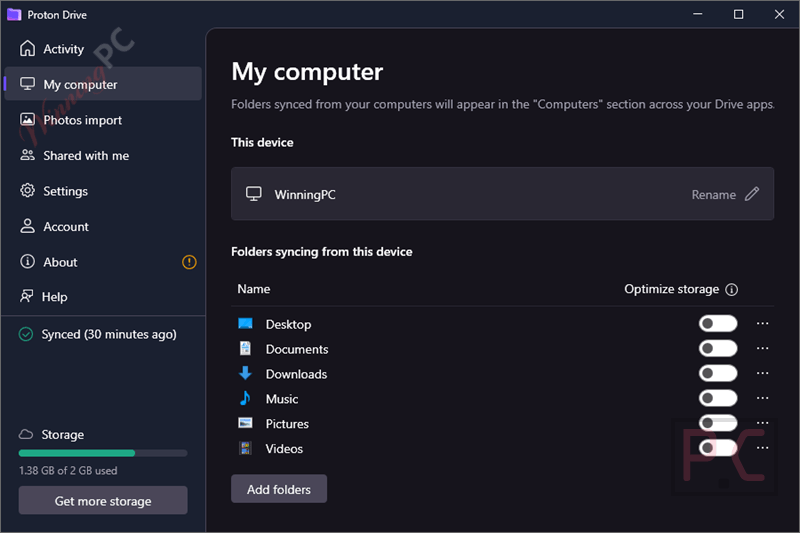Click the Videos folder icon
This screenshot has height=533, width=800.
click(245, 448)
